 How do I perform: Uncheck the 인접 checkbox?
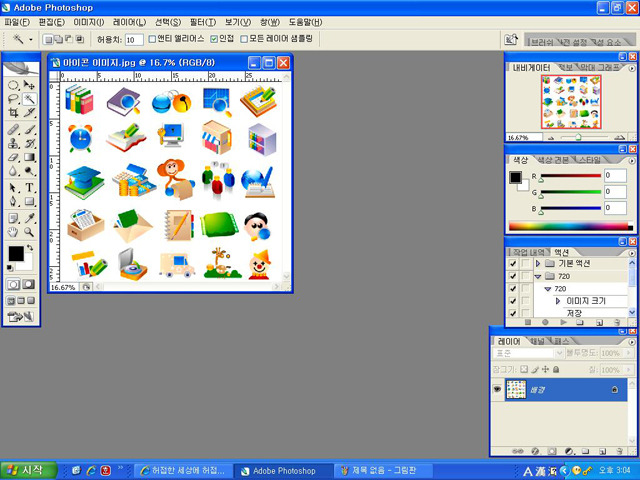[214, 39]
